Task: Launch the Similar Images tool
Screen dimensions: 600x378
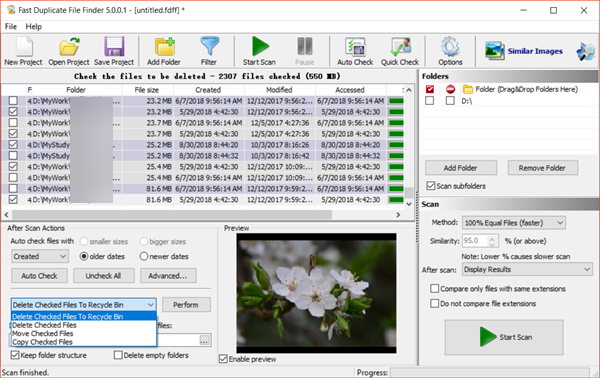Action: click(x=523, y=51)
